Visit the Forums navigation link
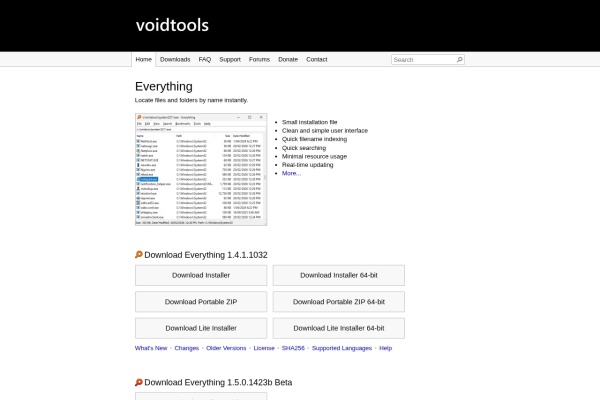 coord(259,59)
